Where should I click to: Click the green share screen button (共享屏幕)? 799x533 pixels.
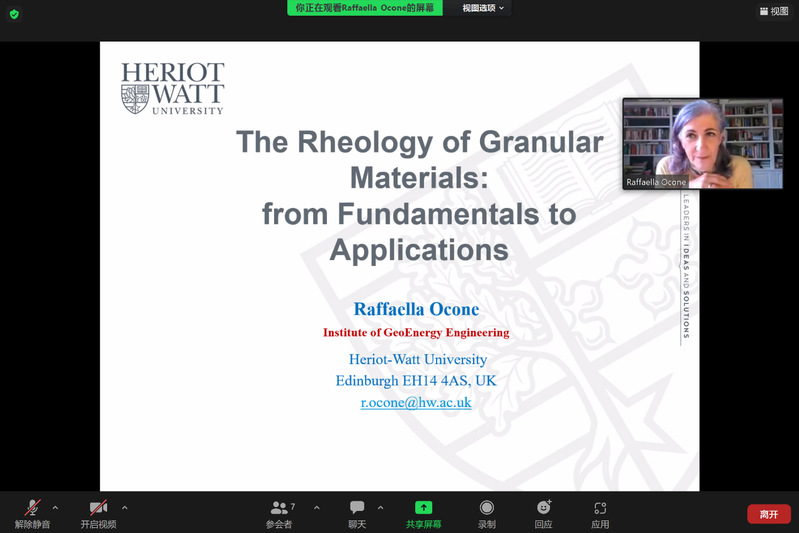point(423,514)
